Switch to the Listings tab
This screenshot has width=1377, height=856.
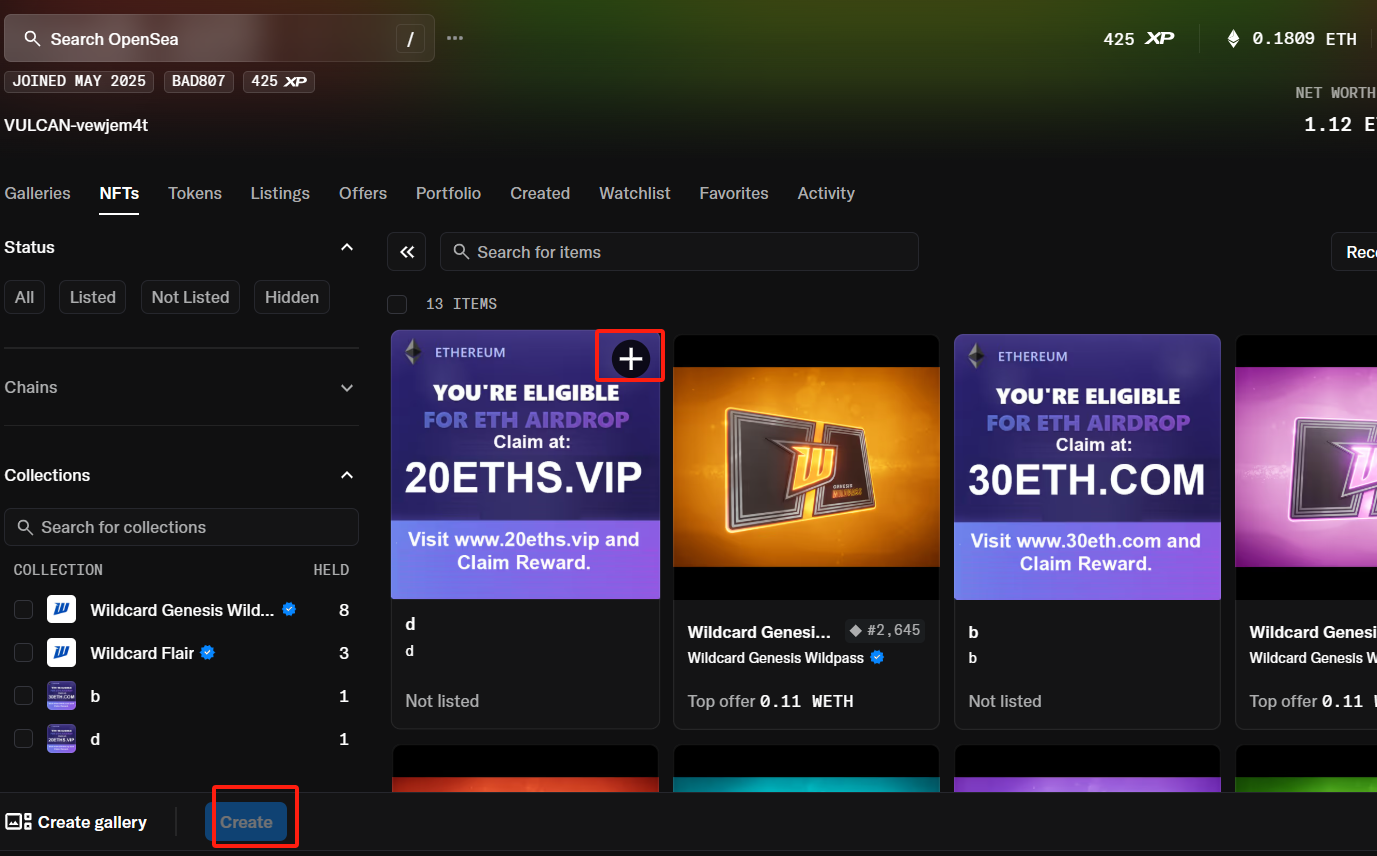[280, 193]
